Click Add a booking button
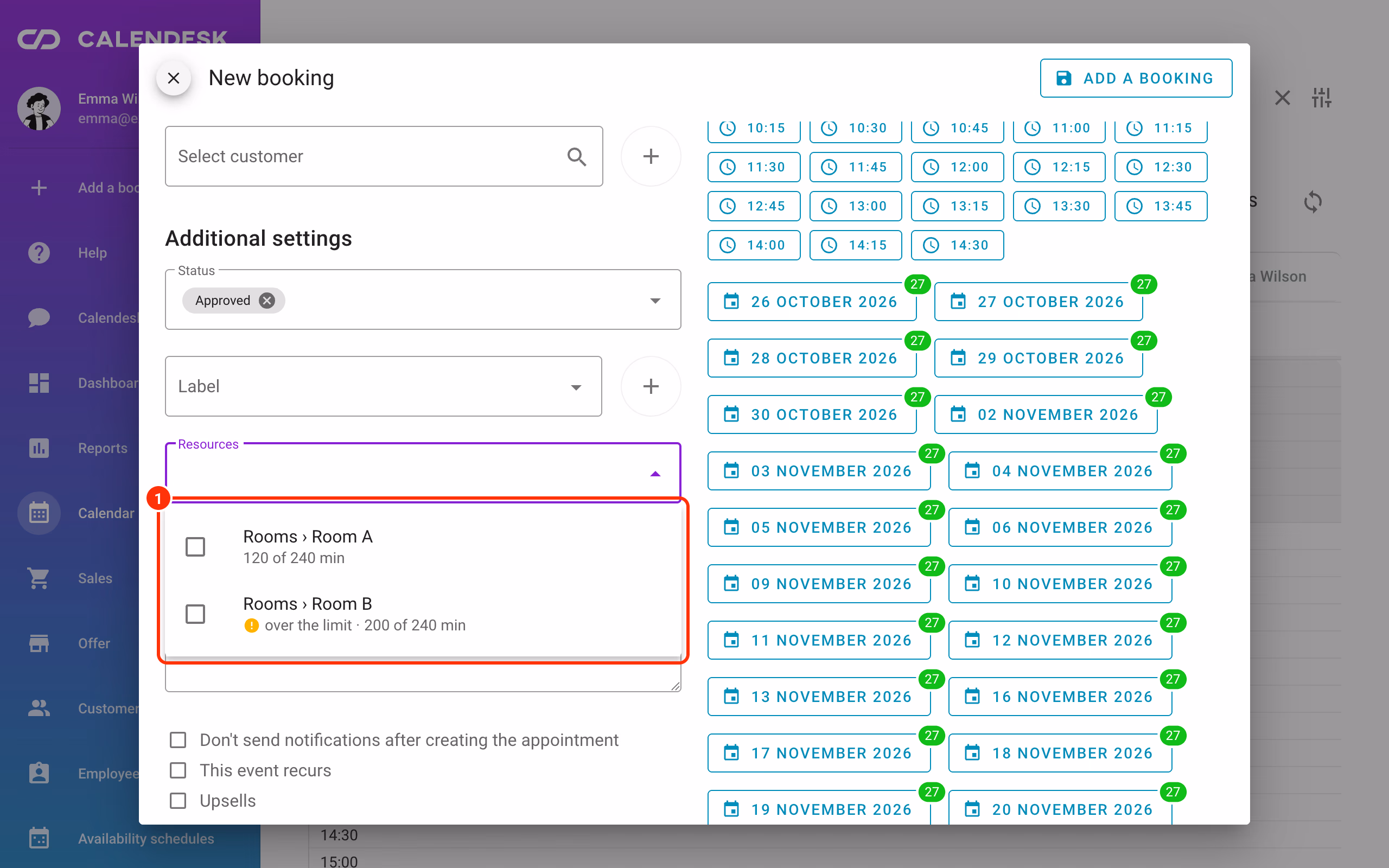Image resolution: width=1389 pixels, height=868 pixels. pos(1136,78)
